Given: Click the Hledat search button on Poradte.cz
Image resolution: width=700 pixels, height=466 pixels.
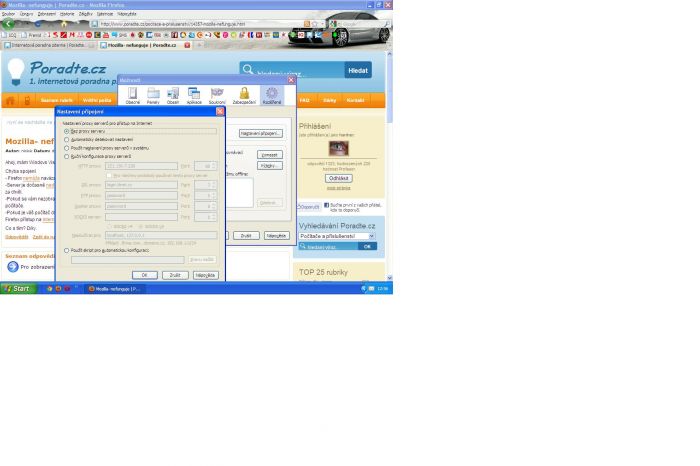Looking at the screenshot, I should tap(358, 70).
